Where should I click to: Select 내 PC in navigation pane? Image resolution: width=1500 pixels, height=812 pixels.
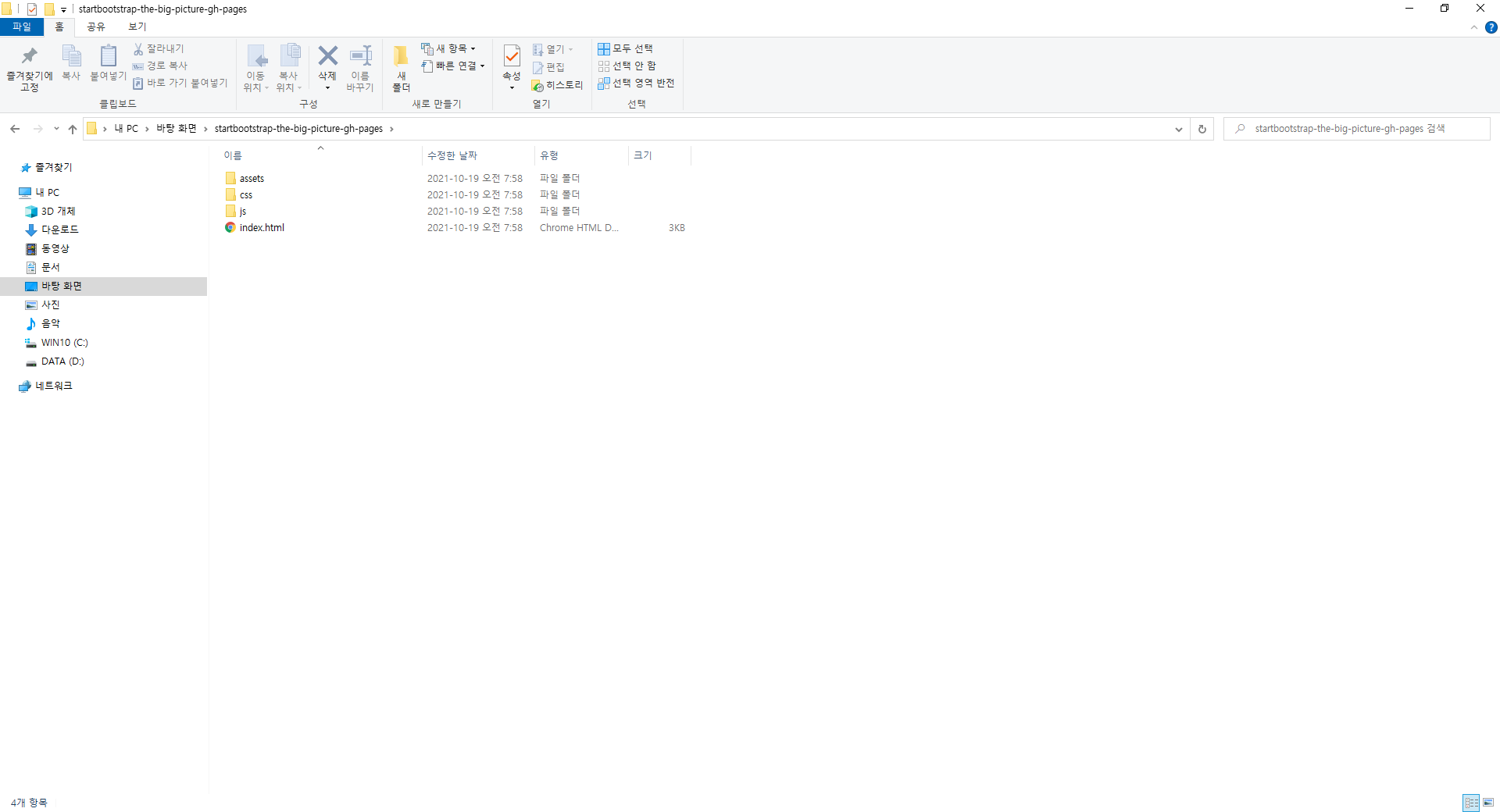(47, 193)
